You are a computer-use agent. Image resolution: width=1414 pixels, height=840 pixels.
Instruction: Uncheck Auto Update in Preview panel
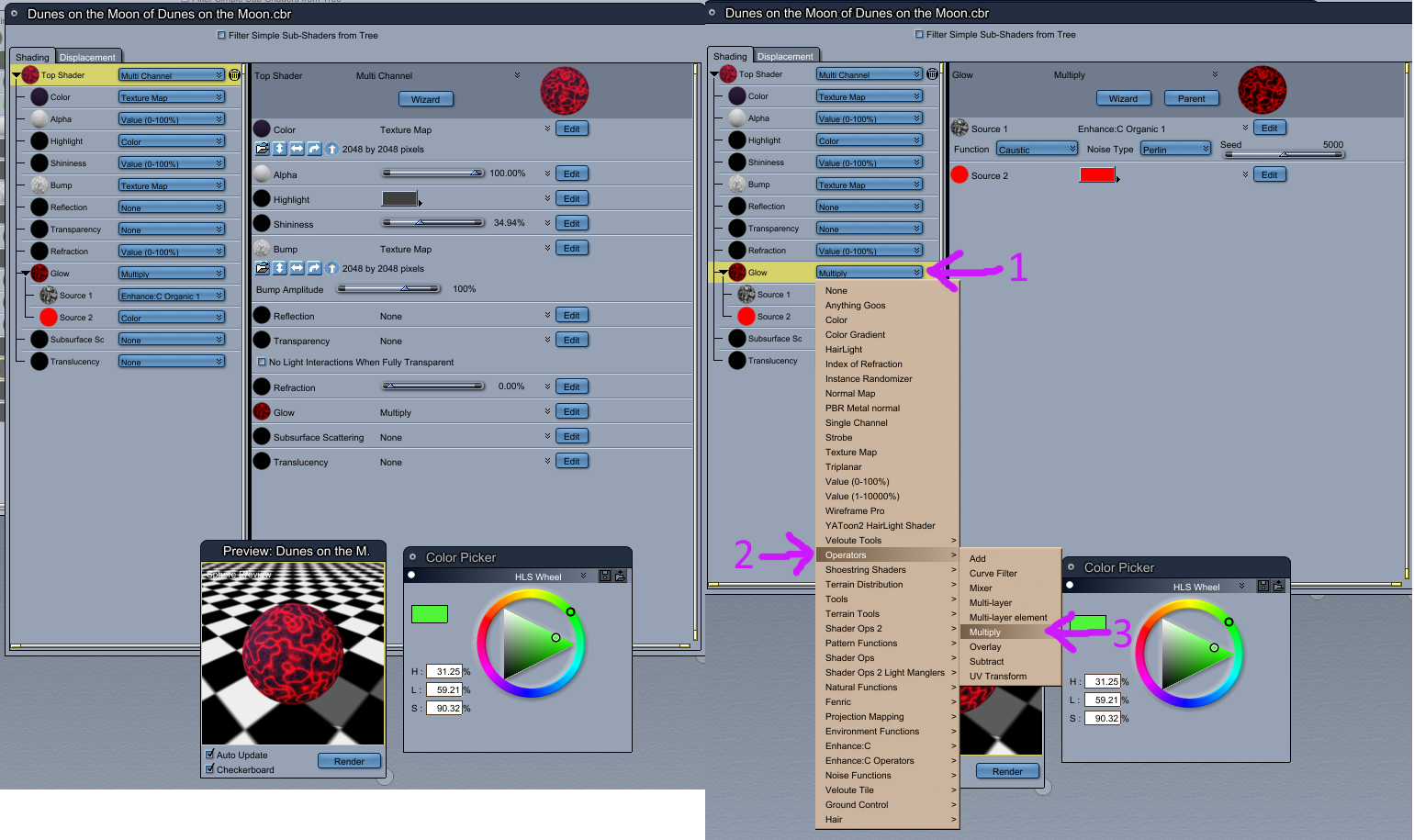pyautogui.click(x=210, y=755)
